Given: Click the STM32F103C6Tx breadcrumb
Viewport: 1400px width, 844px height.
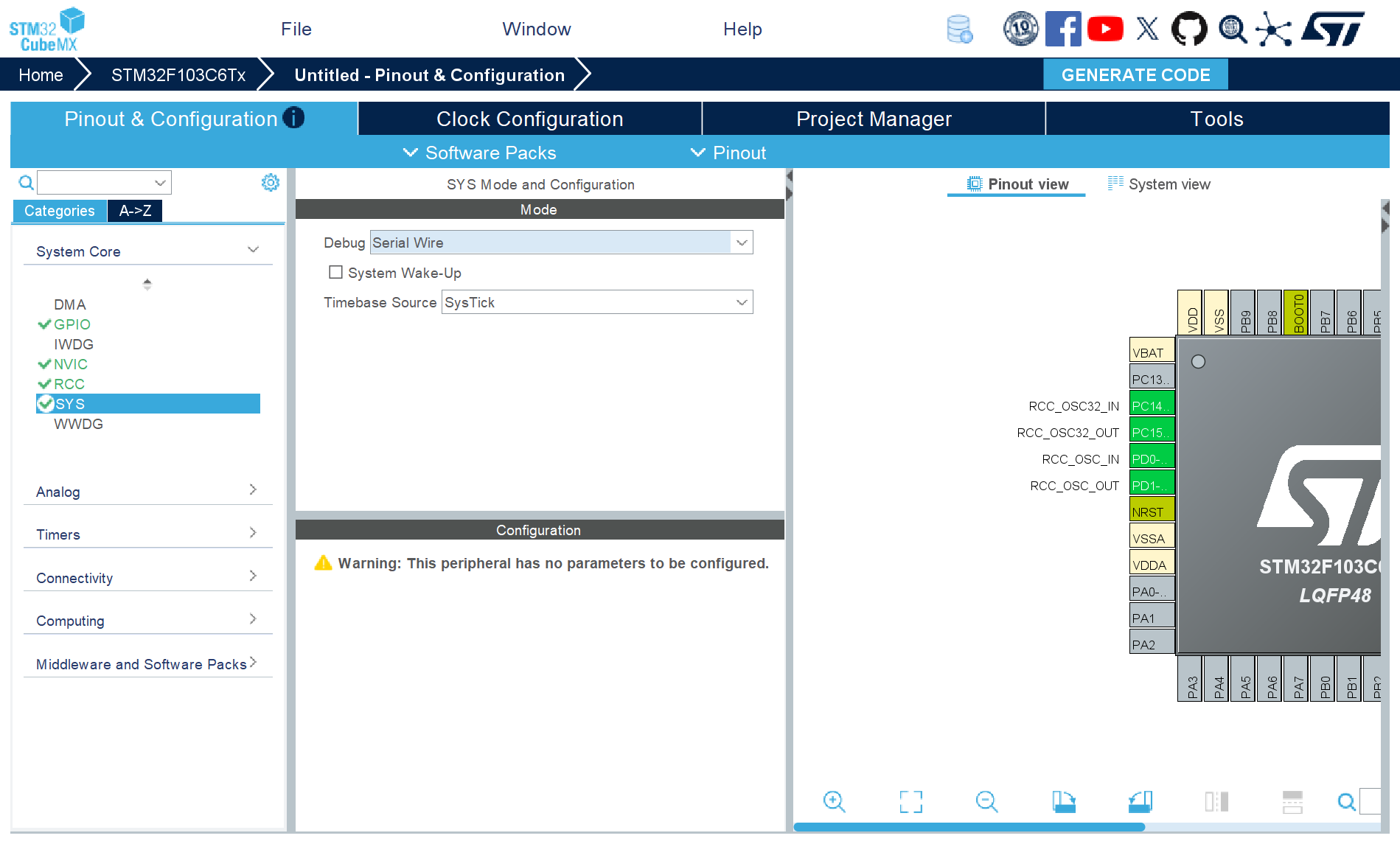Looking at the screenshot, I should (178, 75).
